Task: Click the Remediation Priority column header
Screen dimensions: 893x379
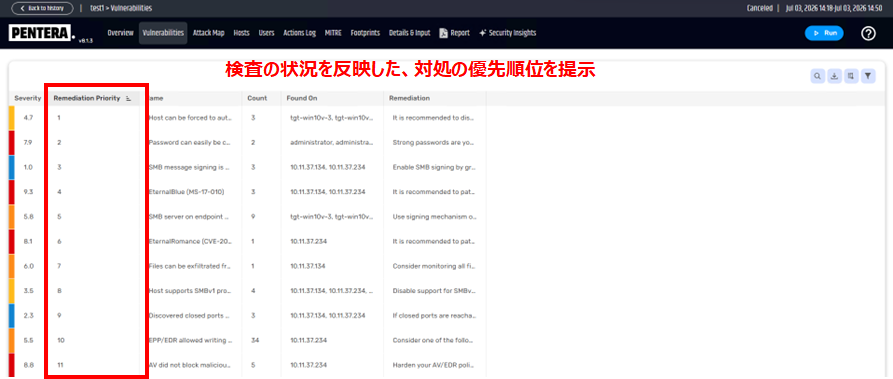Action: click(87, 98)
